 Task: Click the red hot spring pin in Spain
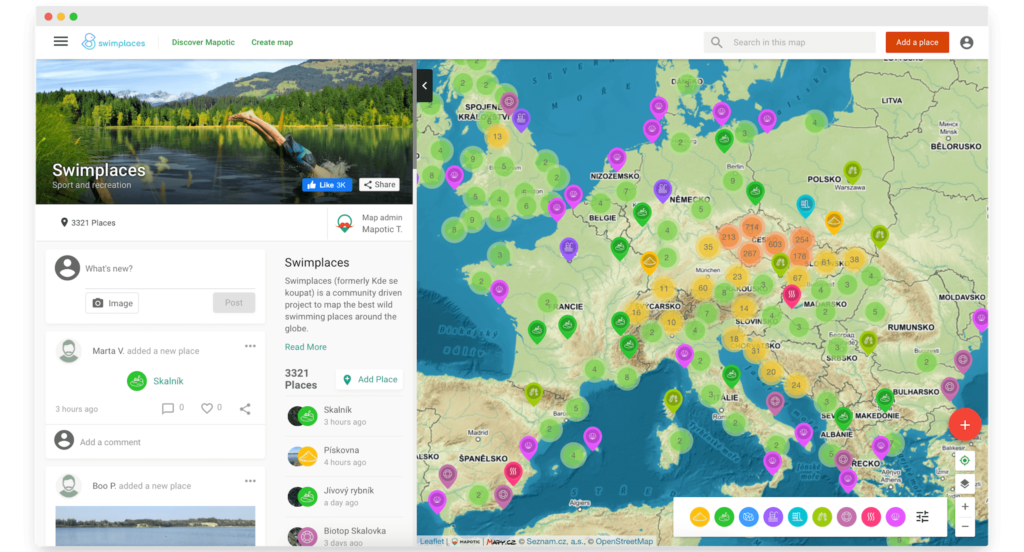coord(513,472)
